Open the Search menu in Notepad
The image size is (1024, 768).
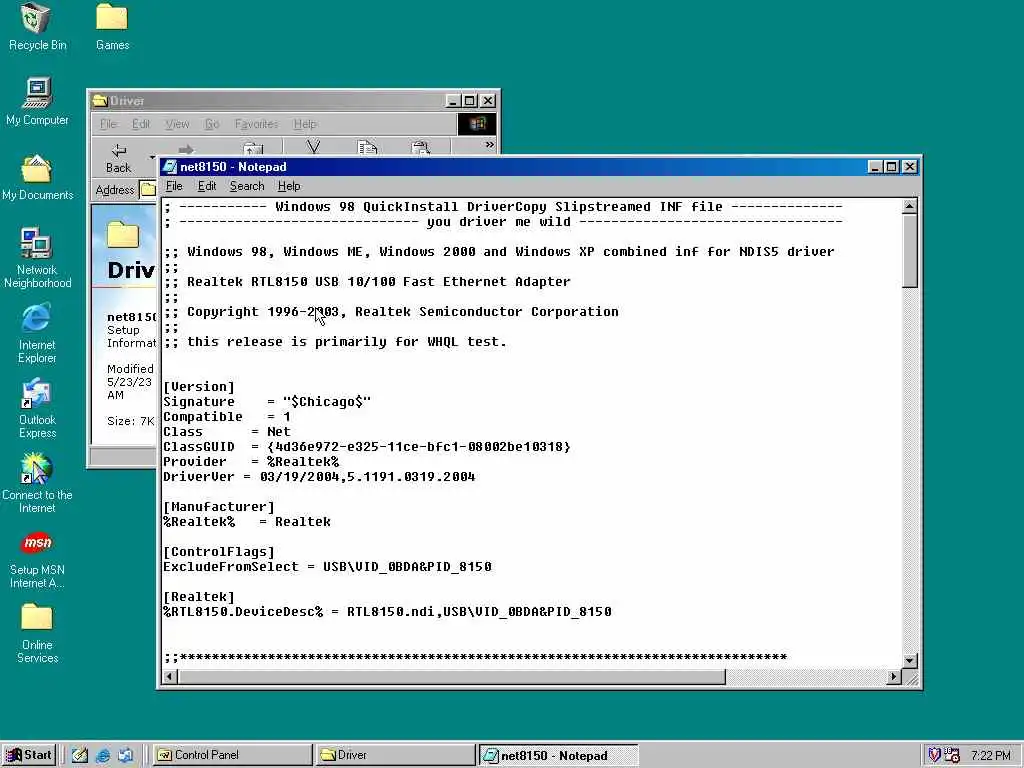[247, 186]
